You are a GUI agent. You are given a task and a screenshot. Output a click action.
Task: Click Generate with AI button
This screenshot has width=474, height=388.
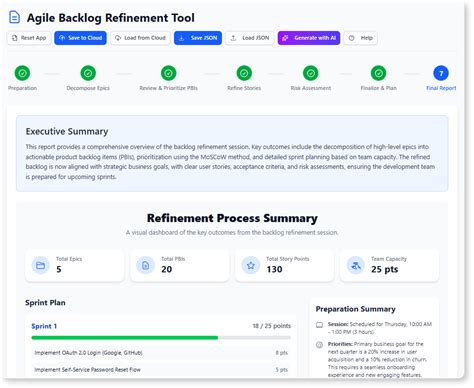point(309,38)
